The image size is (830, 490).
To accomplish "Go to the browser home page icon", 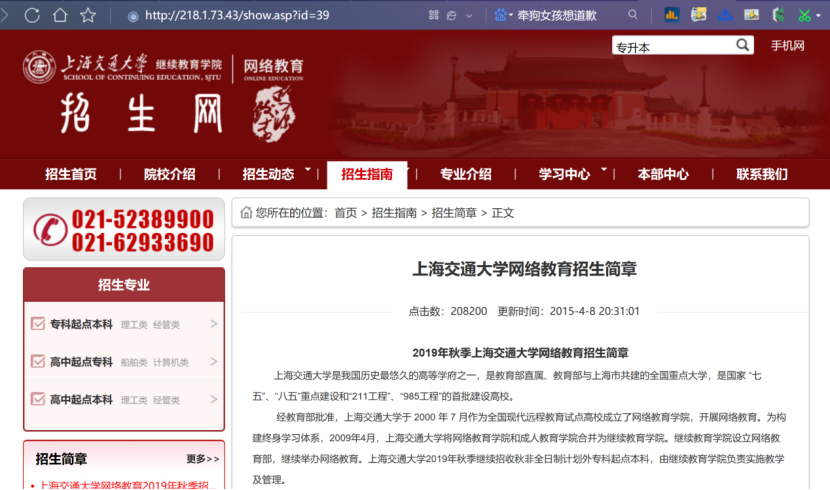I will [x=60, y=15].
